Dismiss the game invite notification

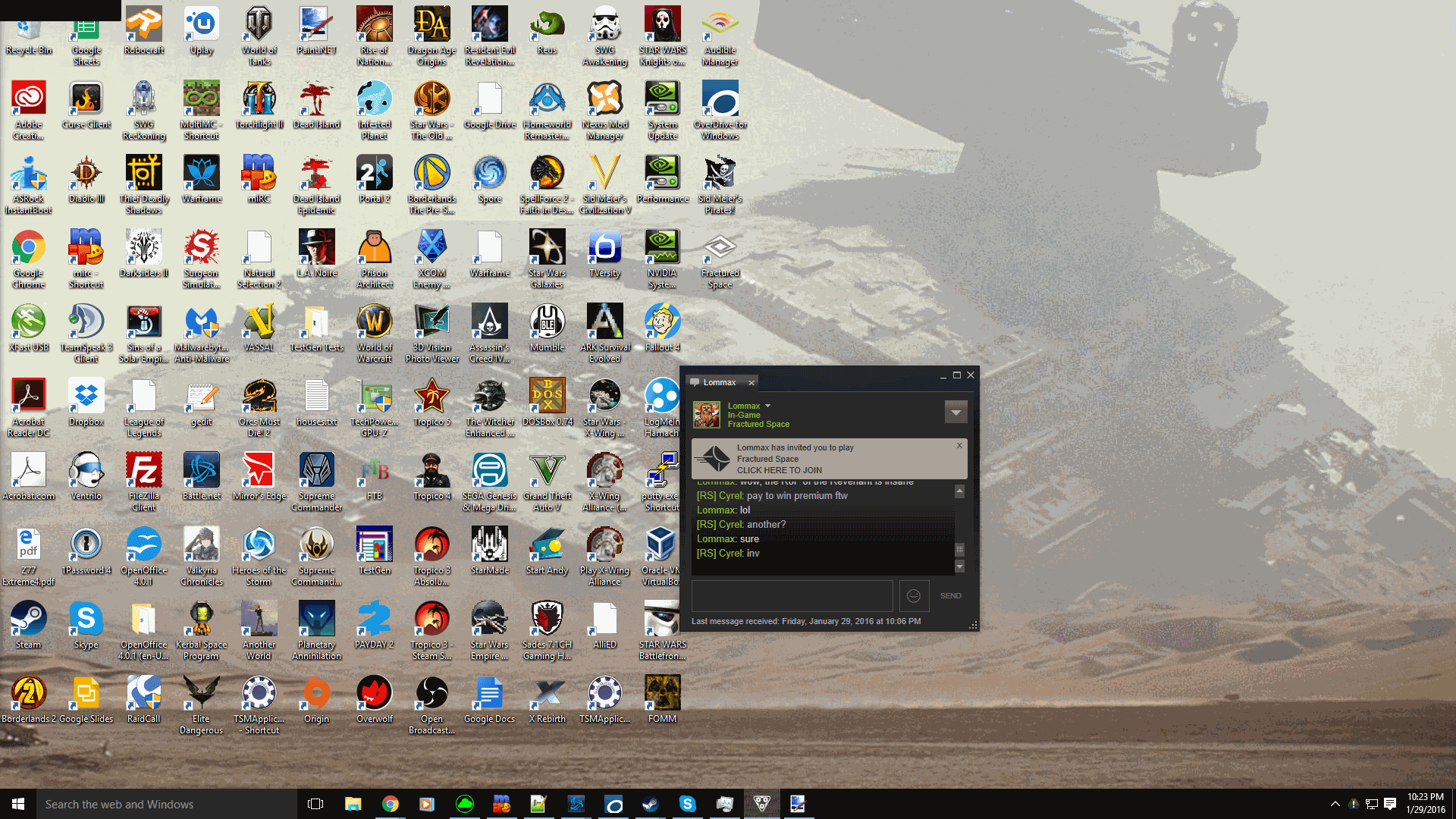click(959, 446)
